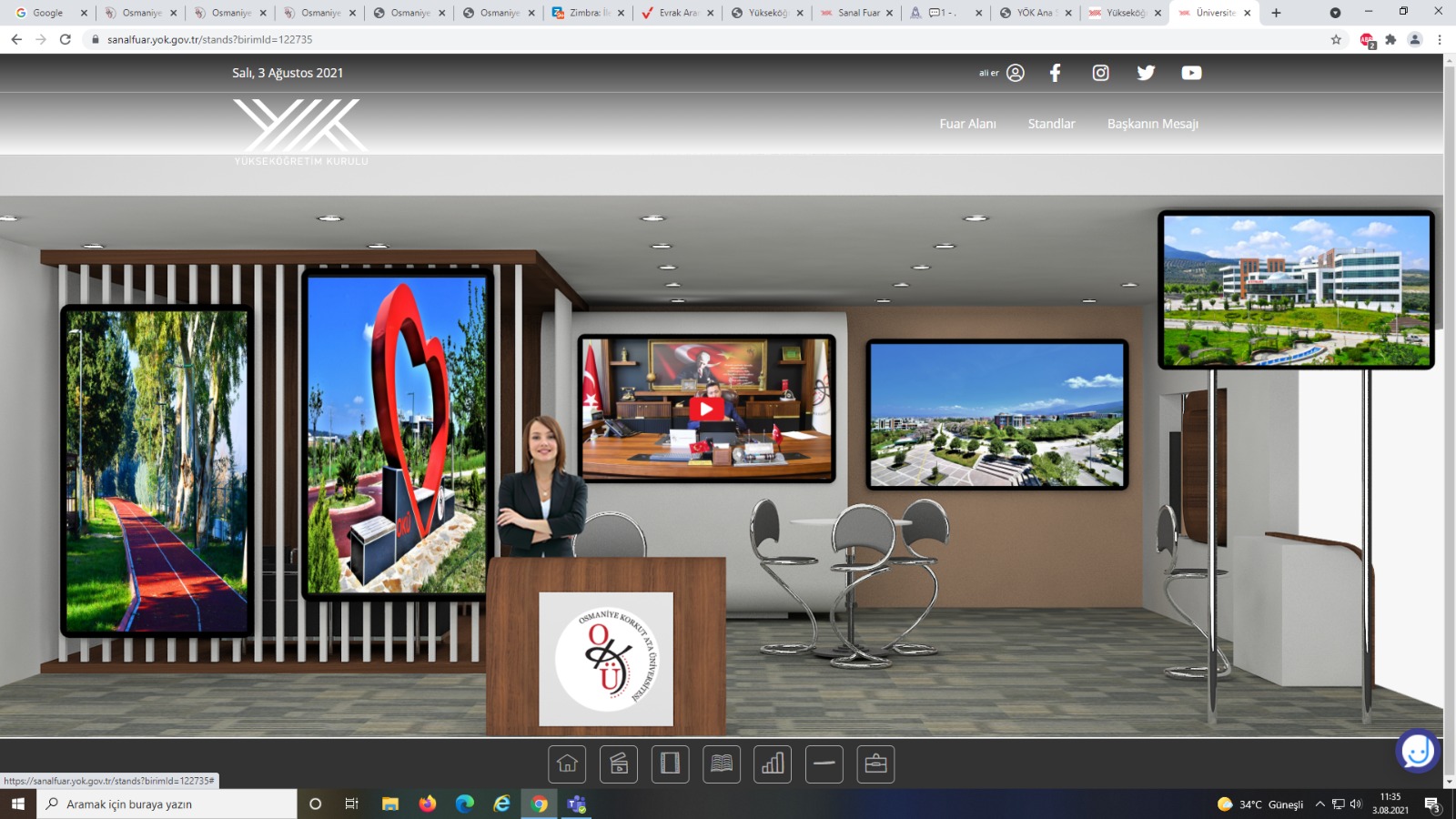The height and width of the screenshot is (819, 1456).
Task: Open the Facebook page icon
Action: pos(1056,73)
